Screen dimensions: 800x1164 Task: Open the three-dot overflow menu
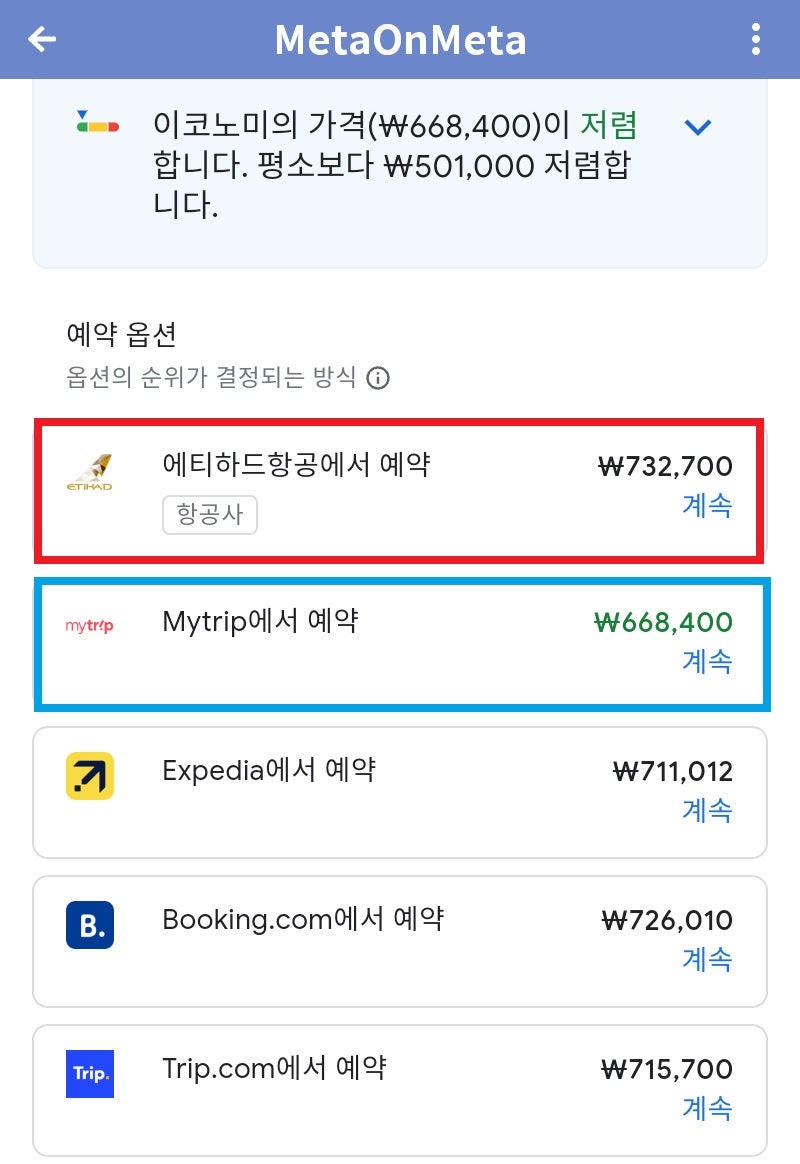(755, 39)
